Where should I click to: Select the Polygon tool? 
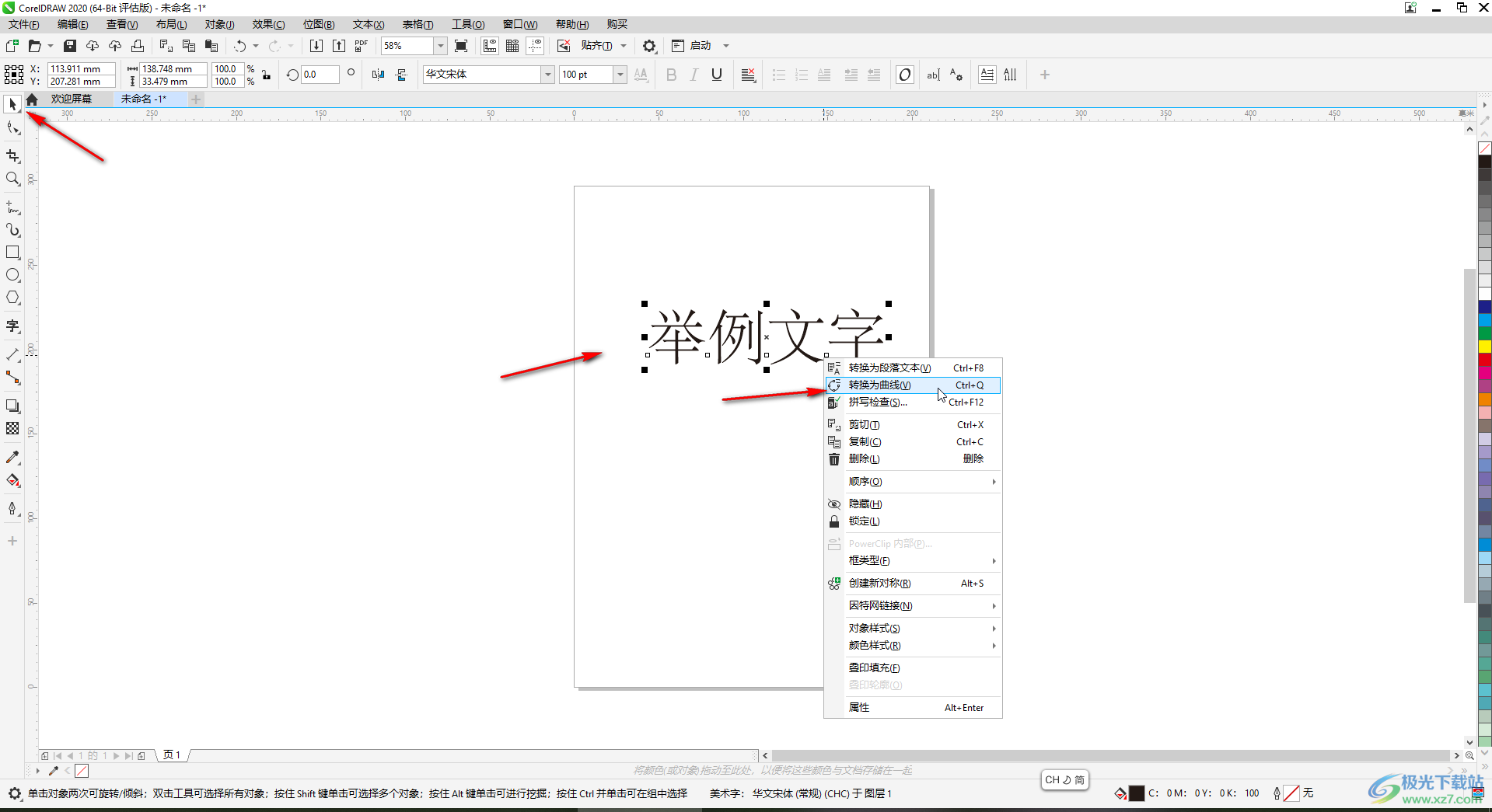12,298
